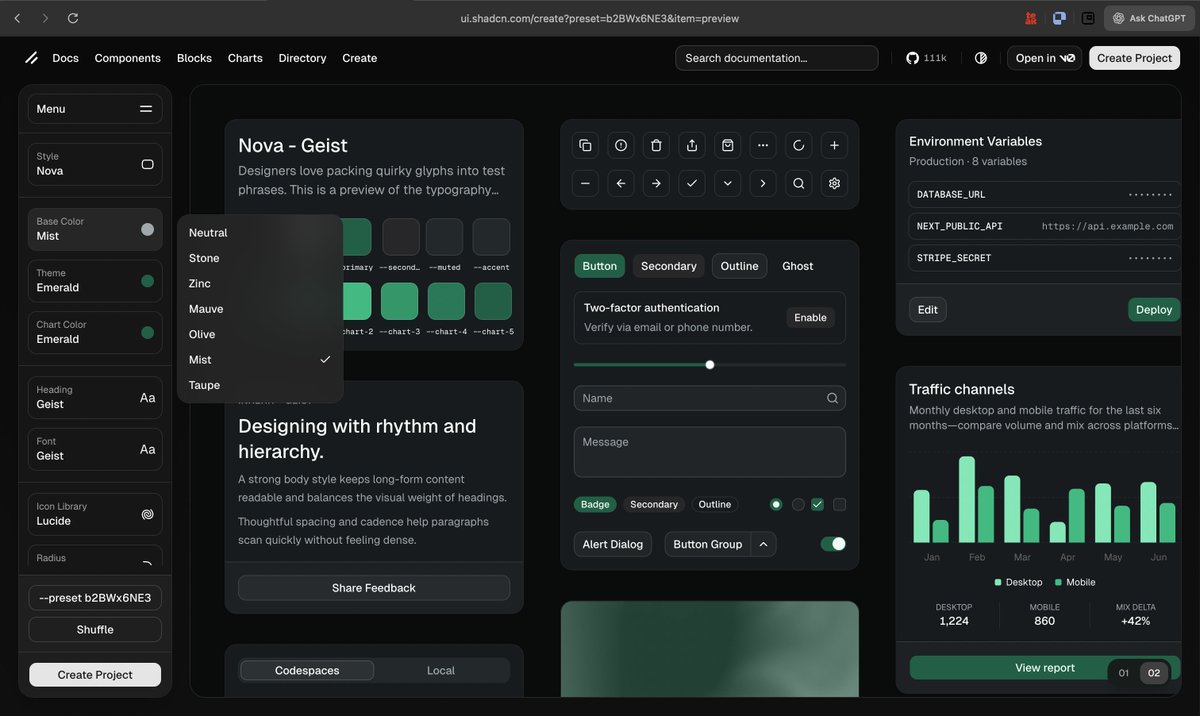Click the shopping bag icon button
The width and height of the screenshot is (1200, 716).
pyautogui.click(x=727, y=146)
